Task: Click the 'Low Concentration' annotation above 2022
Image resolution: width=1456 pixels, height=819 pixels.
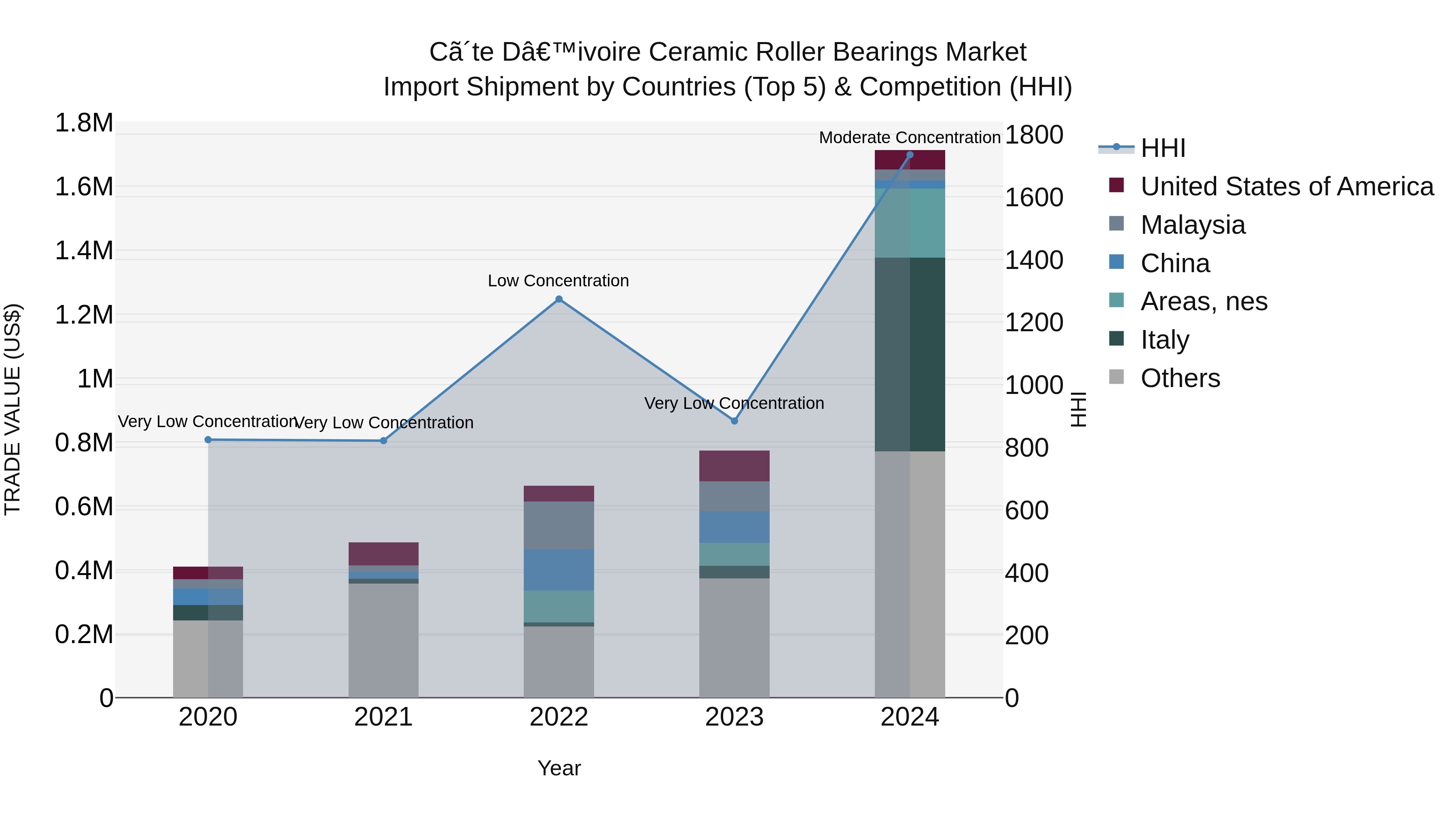Action: coord(559,281)
